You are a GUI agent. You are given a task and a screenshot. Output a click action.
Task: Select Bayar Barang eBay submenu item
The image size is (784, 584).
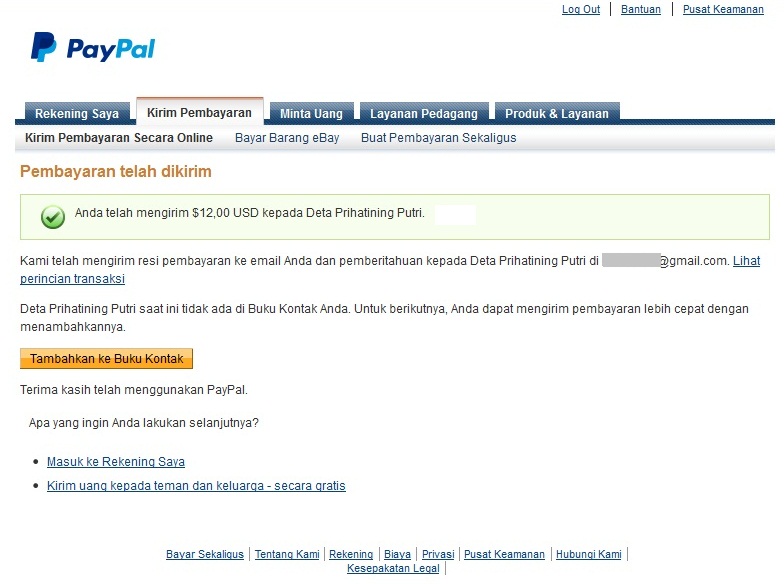point(287,138)
